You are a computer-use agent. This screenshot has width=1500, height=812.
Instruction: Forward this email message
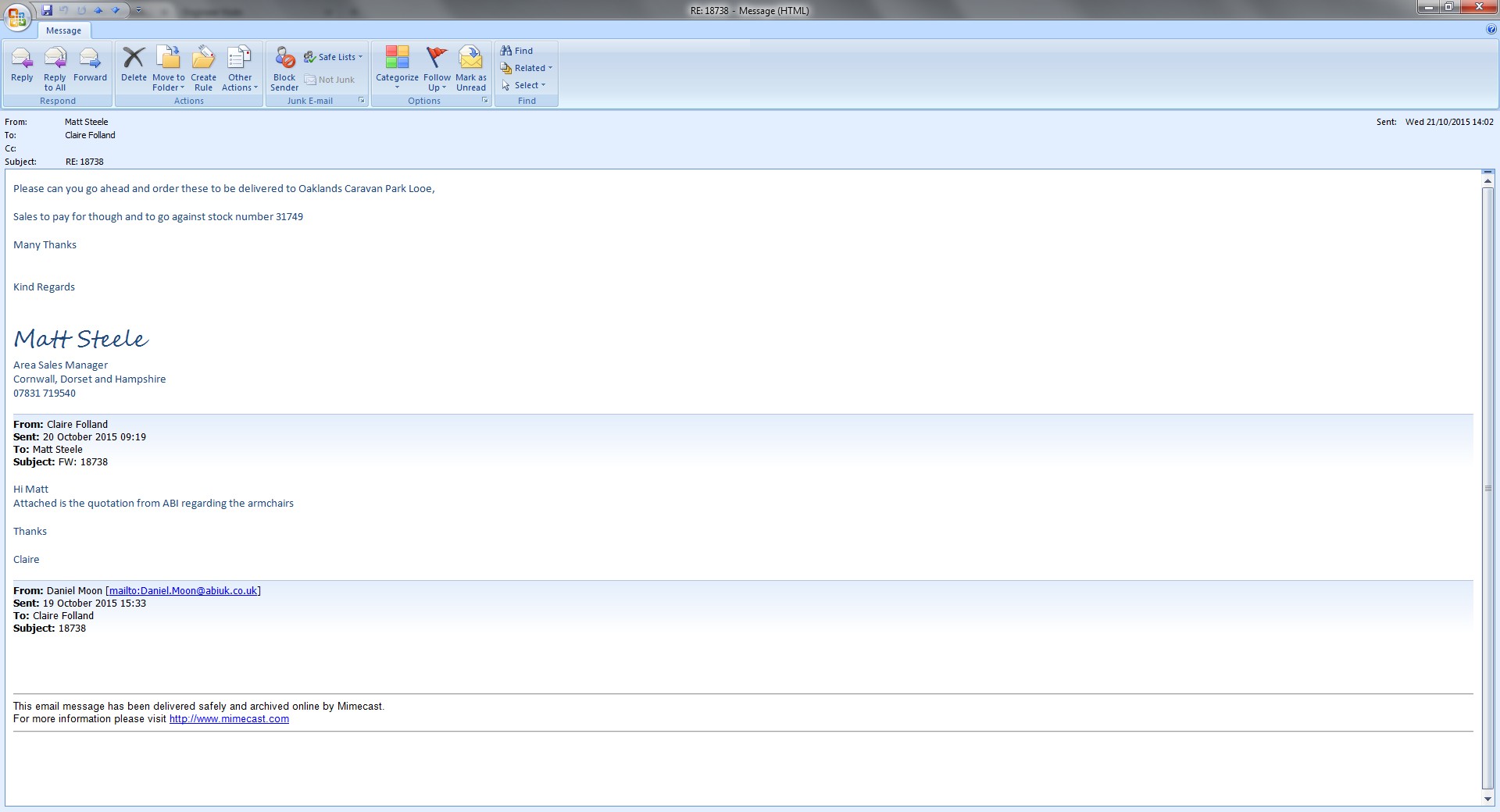90,60
